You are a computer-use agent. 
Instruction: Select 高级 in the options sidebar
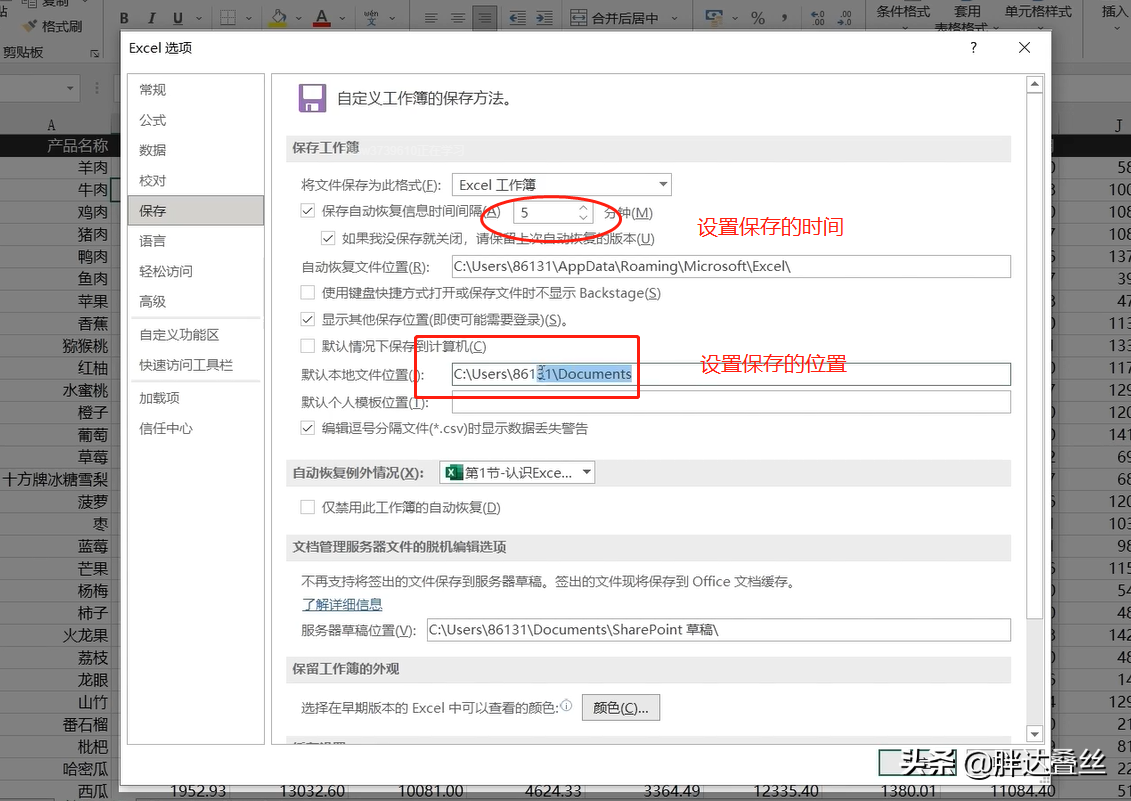point(195,302)
